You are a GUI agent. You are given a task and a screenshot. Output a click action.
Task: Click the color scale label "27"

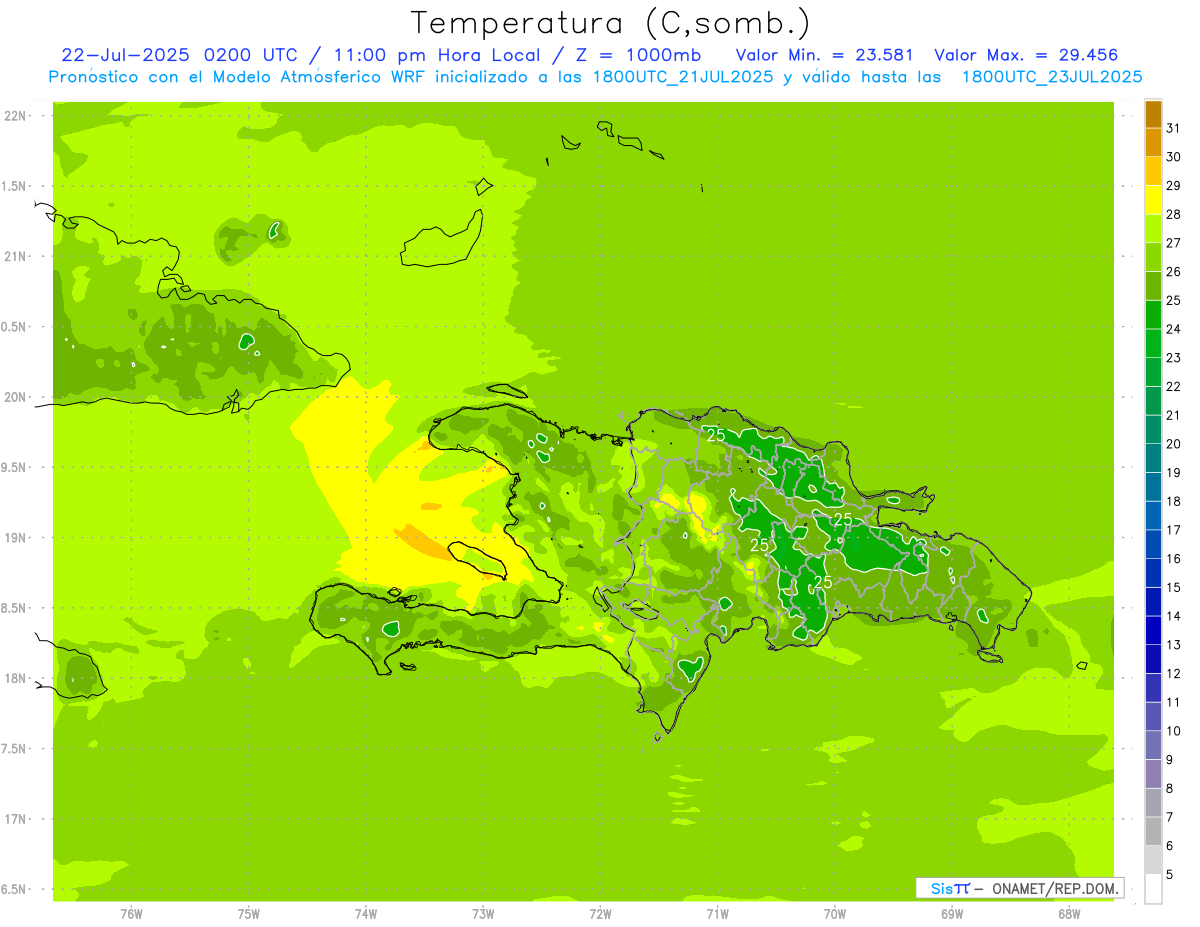click(x=1174, y=242)
